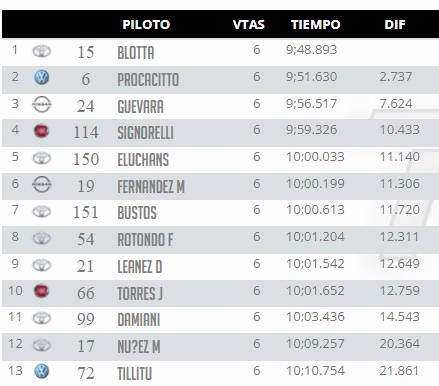Open driver name BLOTTA
The width and height of the screenshot is (439, 386).
[x=136, y=53]
